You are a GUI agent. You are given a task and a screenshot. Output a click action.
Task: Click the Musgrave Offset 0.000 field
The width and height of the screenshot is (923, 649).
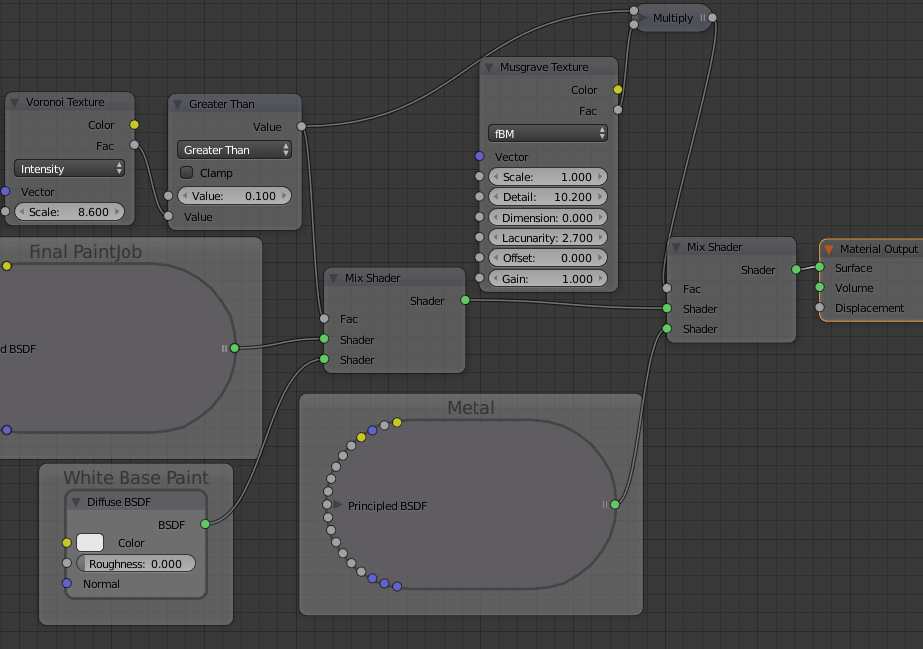(547, 258)
